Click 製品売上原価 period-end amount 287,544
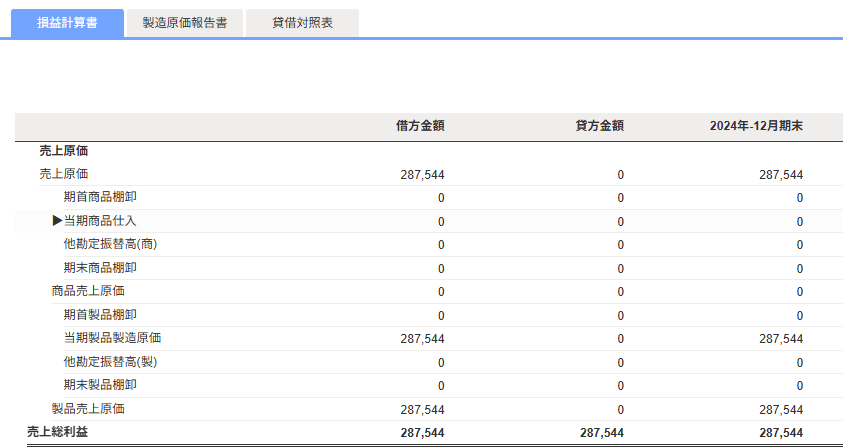This screenshot has height=447, width=843. [x=781, y=410]
